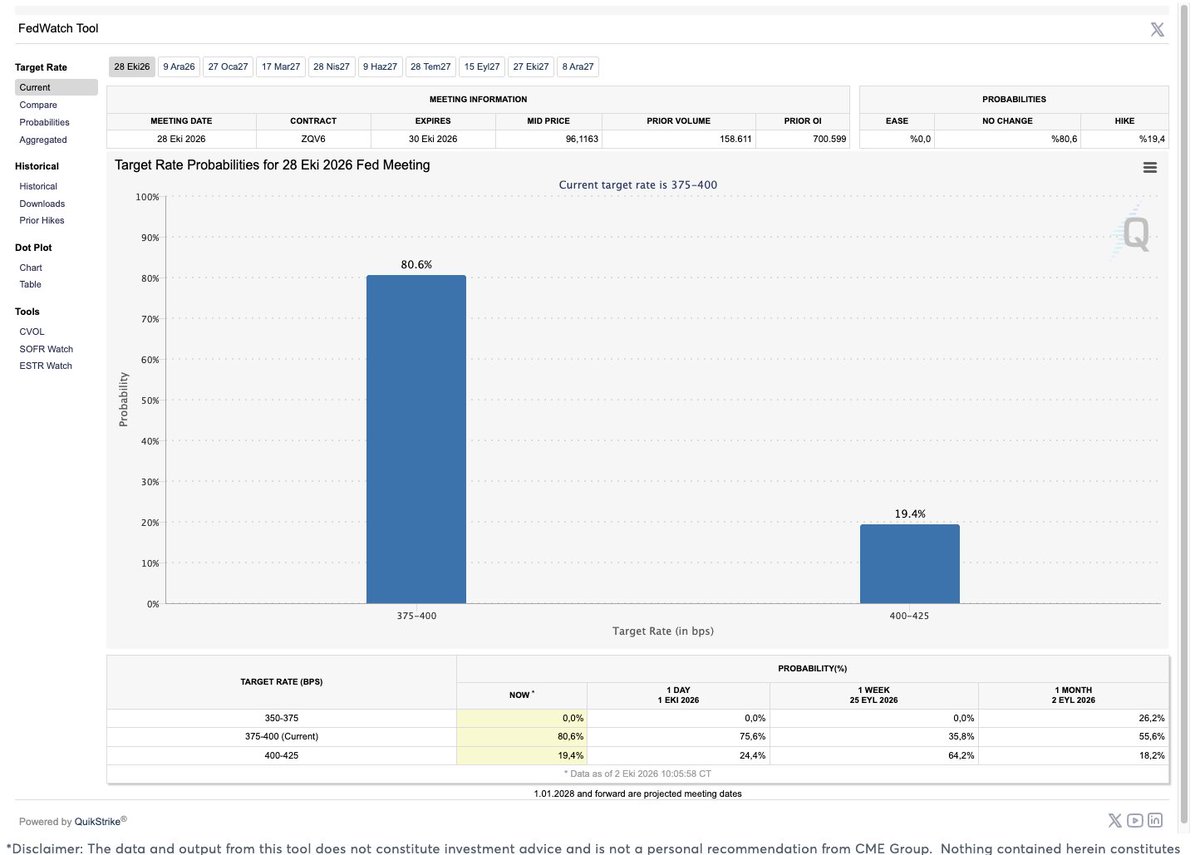Switch to the 27 Oca27 meeting tab
The width and height of the screenshot is (1200, 855).
pos(228,67)
